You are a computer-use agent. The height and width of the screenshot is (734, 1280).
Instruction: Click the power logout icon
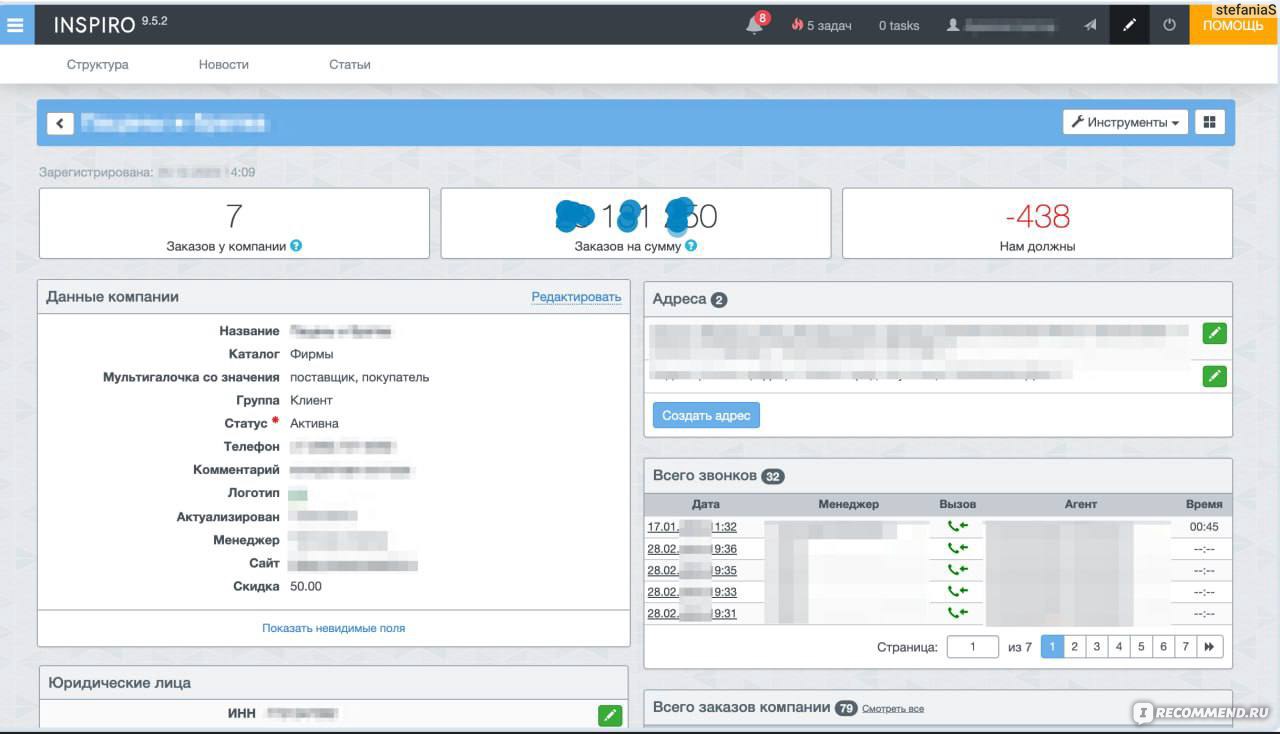pos(1169,25)
